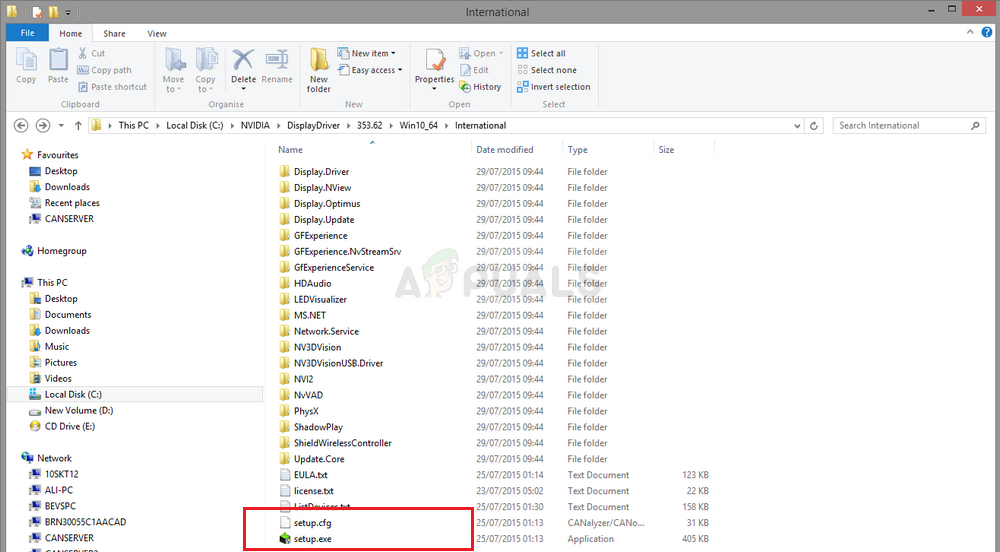
Task: Click the History button
Action: coord(480,87)
